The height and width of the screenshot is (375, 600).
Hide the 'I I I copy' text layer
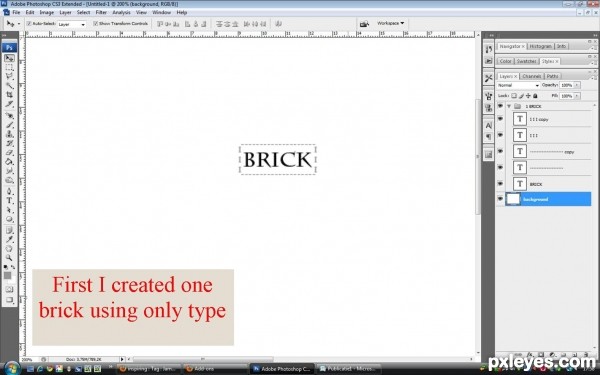click(500, 119)
